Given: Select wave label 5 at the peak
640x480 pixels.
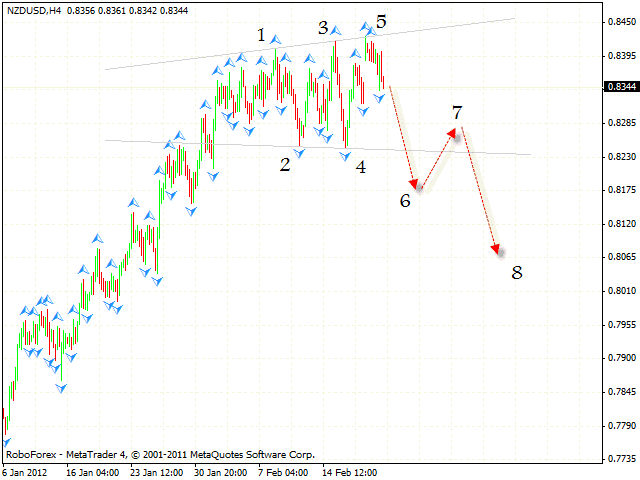Looking at the screenshot, I should point(382,21).
